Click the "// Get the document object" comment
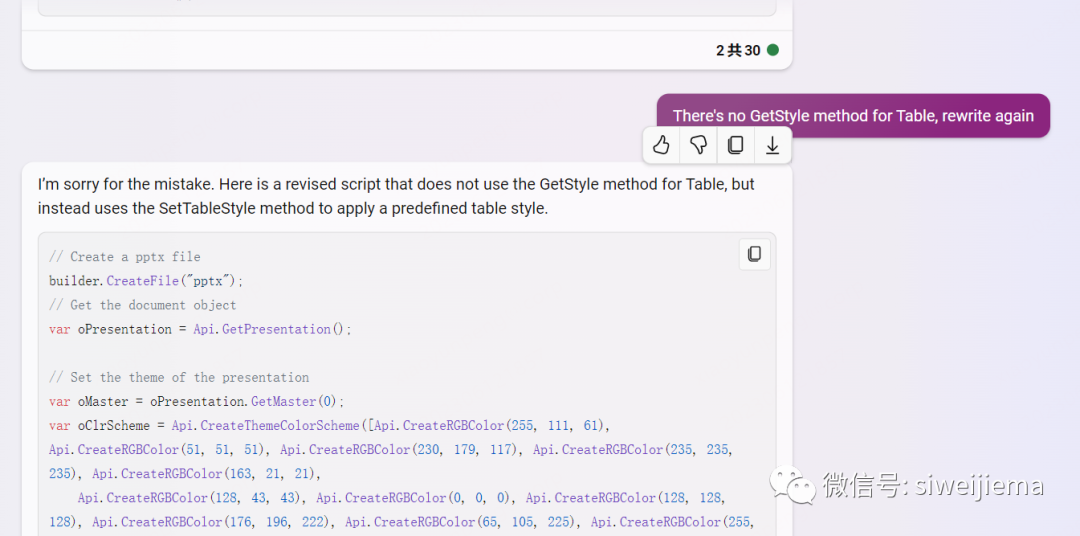Image resolution: width=1080 pixels, height=536 pixels. pos(143,305)
